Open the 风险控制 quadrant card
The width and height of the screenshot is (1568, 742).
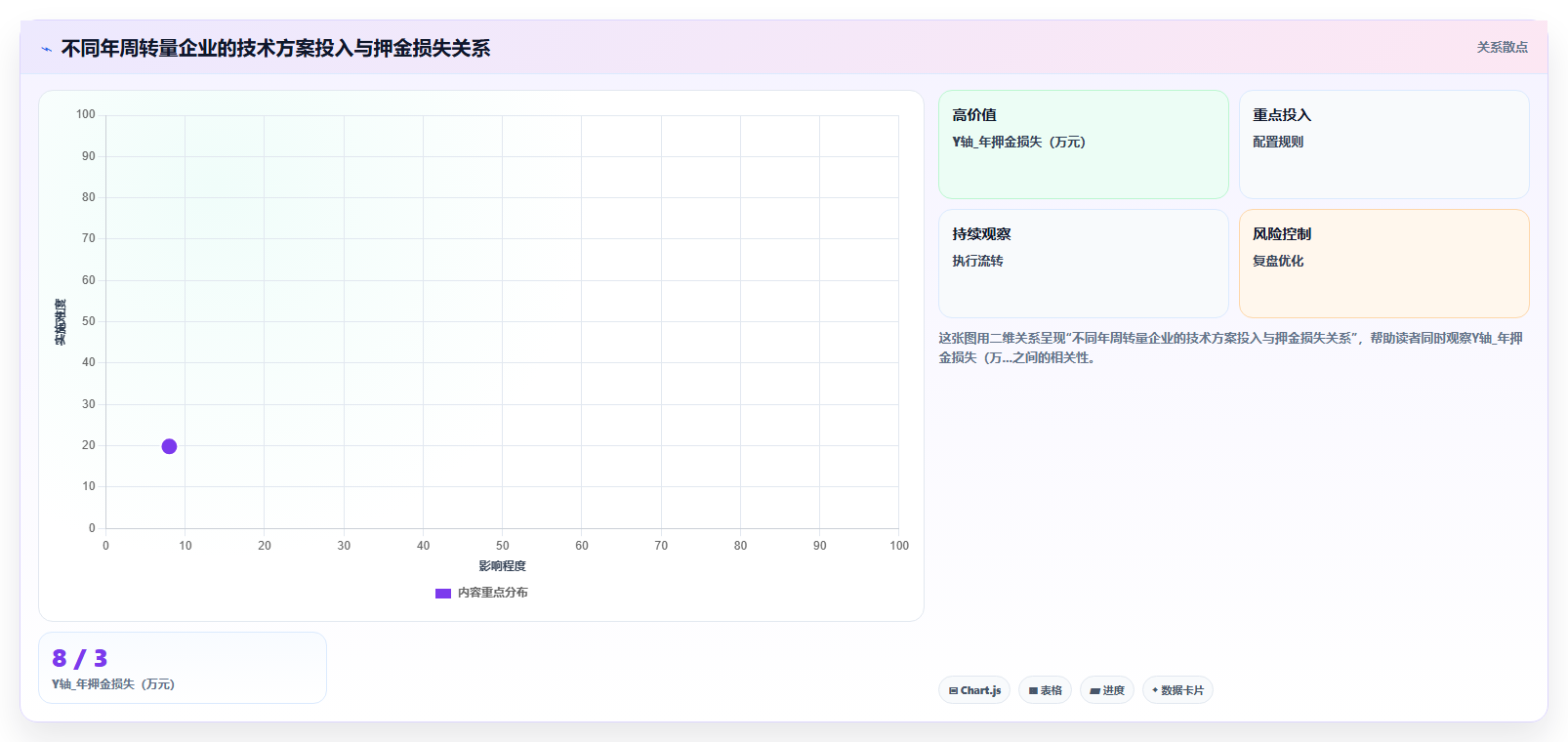[1383, 264]
